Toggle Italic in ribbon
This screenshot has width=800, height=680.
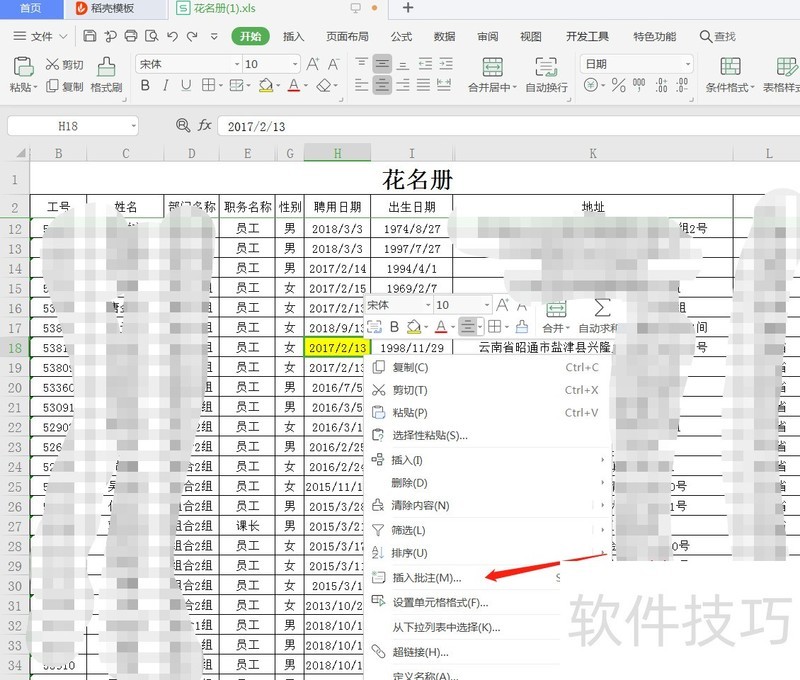[x=166, y=85]
